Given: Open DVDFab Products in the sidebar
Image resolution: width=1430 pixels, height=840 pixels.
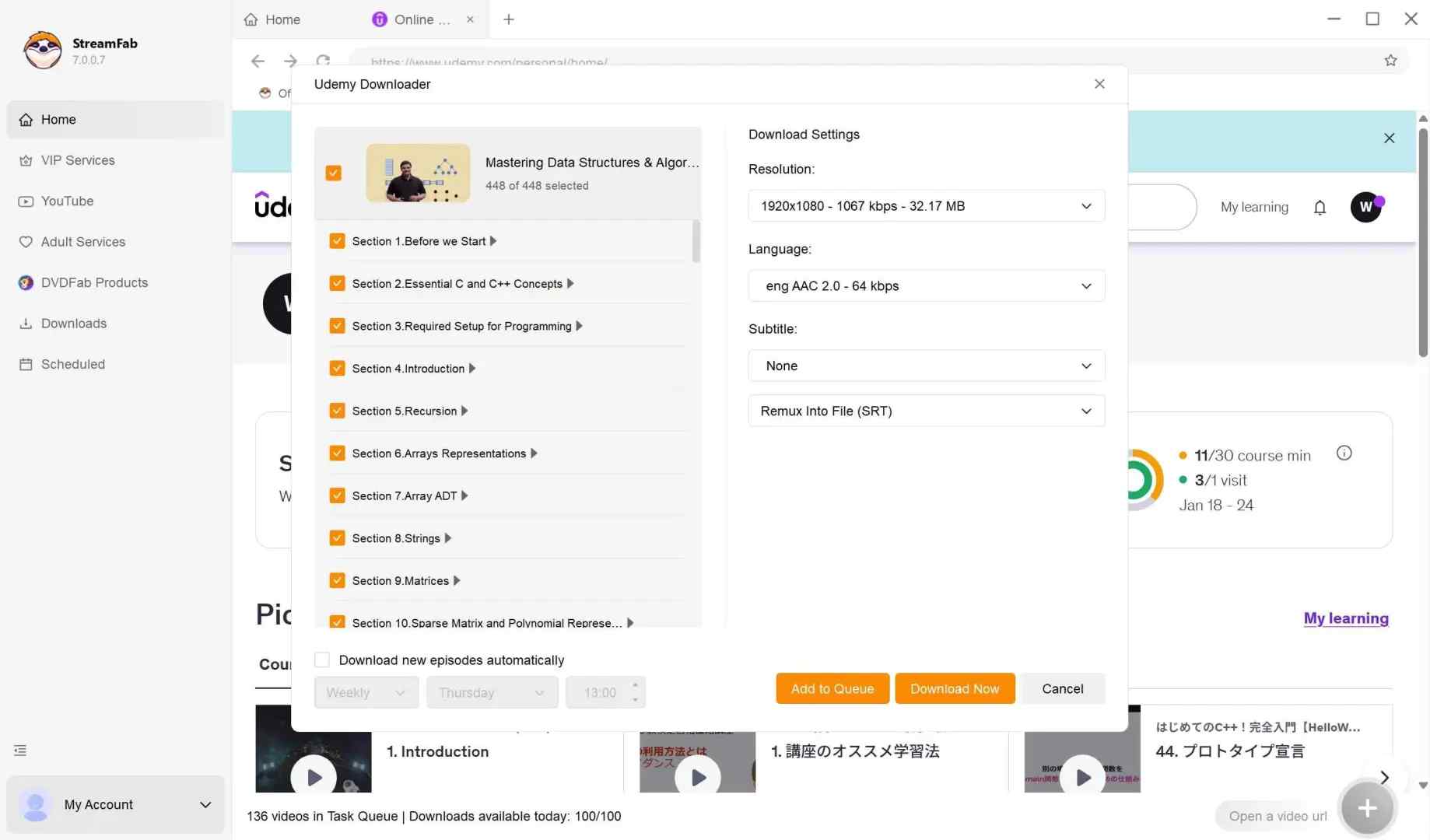Looking at the screenshot, I should point(93,282).
